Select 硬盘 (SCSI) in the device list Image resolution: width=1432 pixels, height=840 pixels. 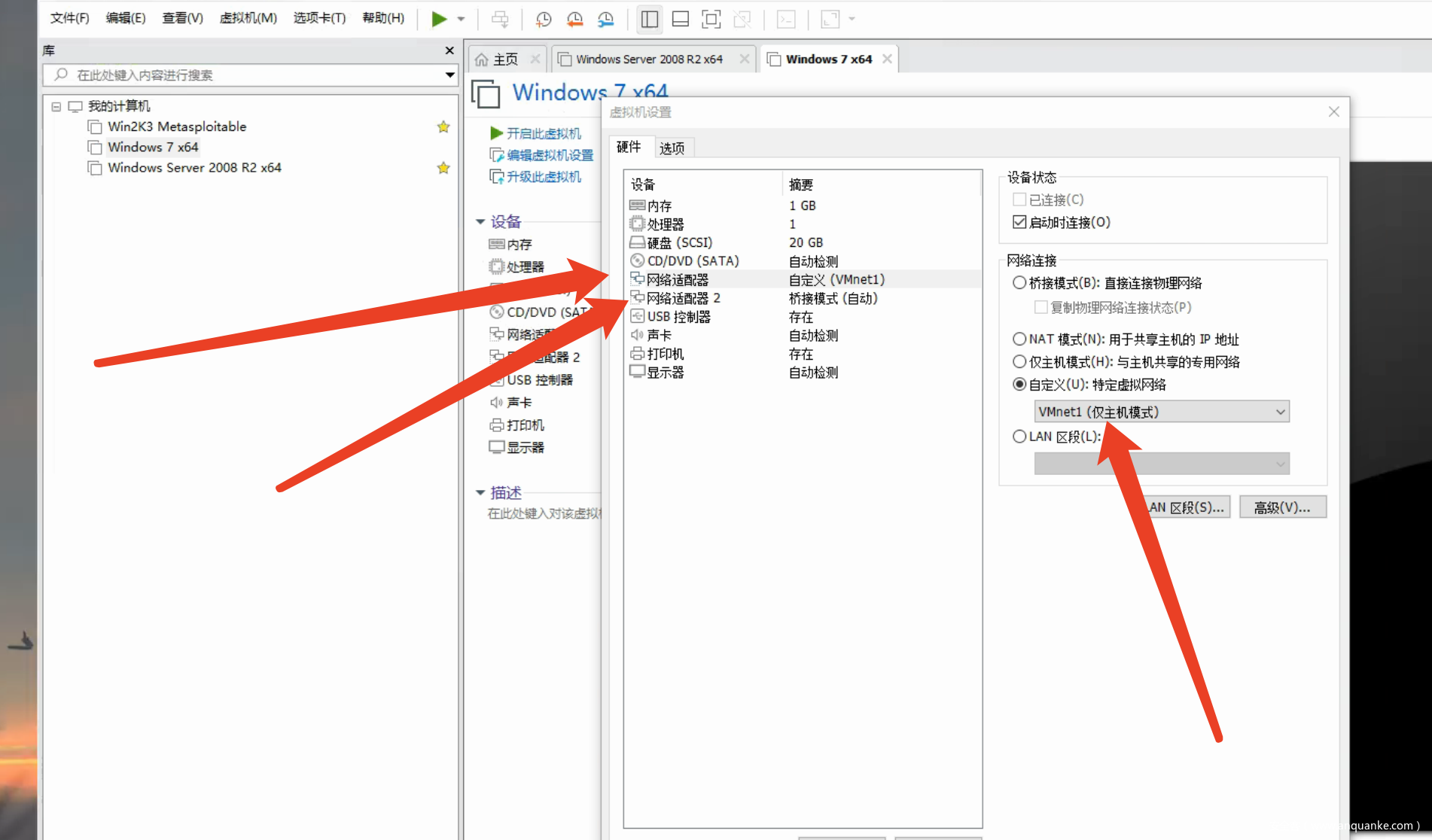(679, 242)
